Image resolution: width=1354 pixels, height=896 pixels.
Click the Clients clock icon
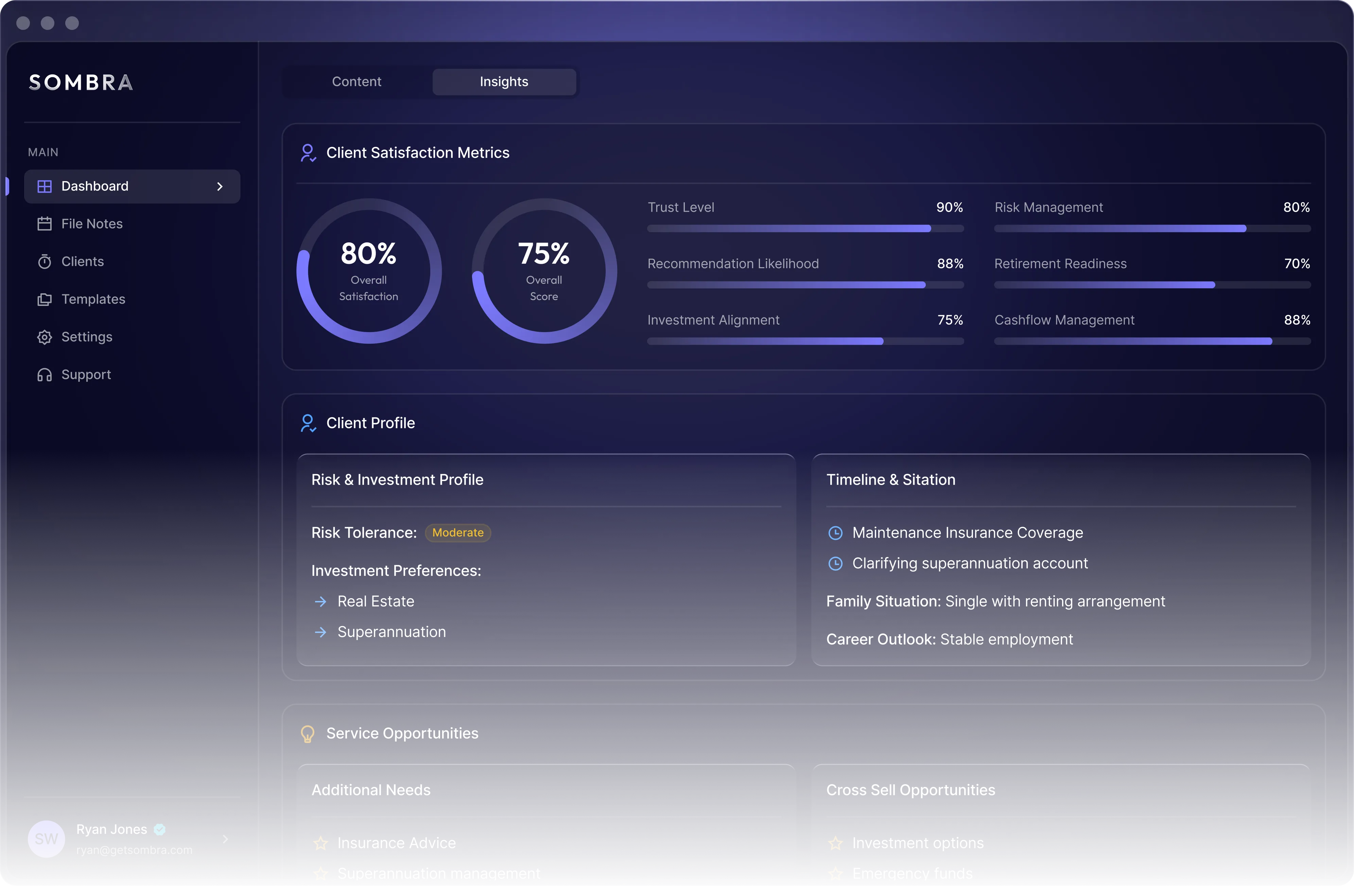point(45,261)
